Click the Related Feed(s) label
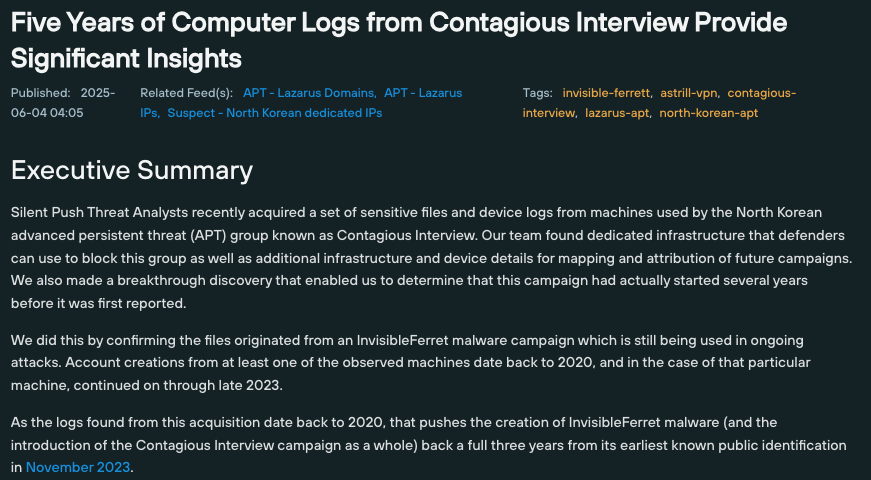 pos(186,93)
